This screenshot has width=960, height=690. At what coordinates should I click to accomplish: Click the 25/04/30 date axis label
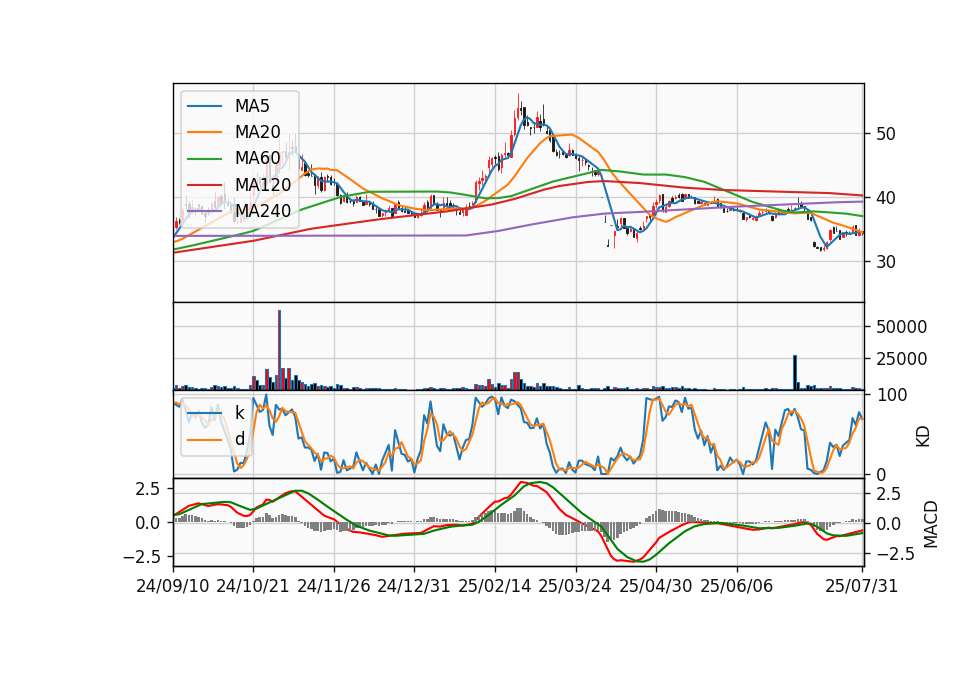coord(656,586)
